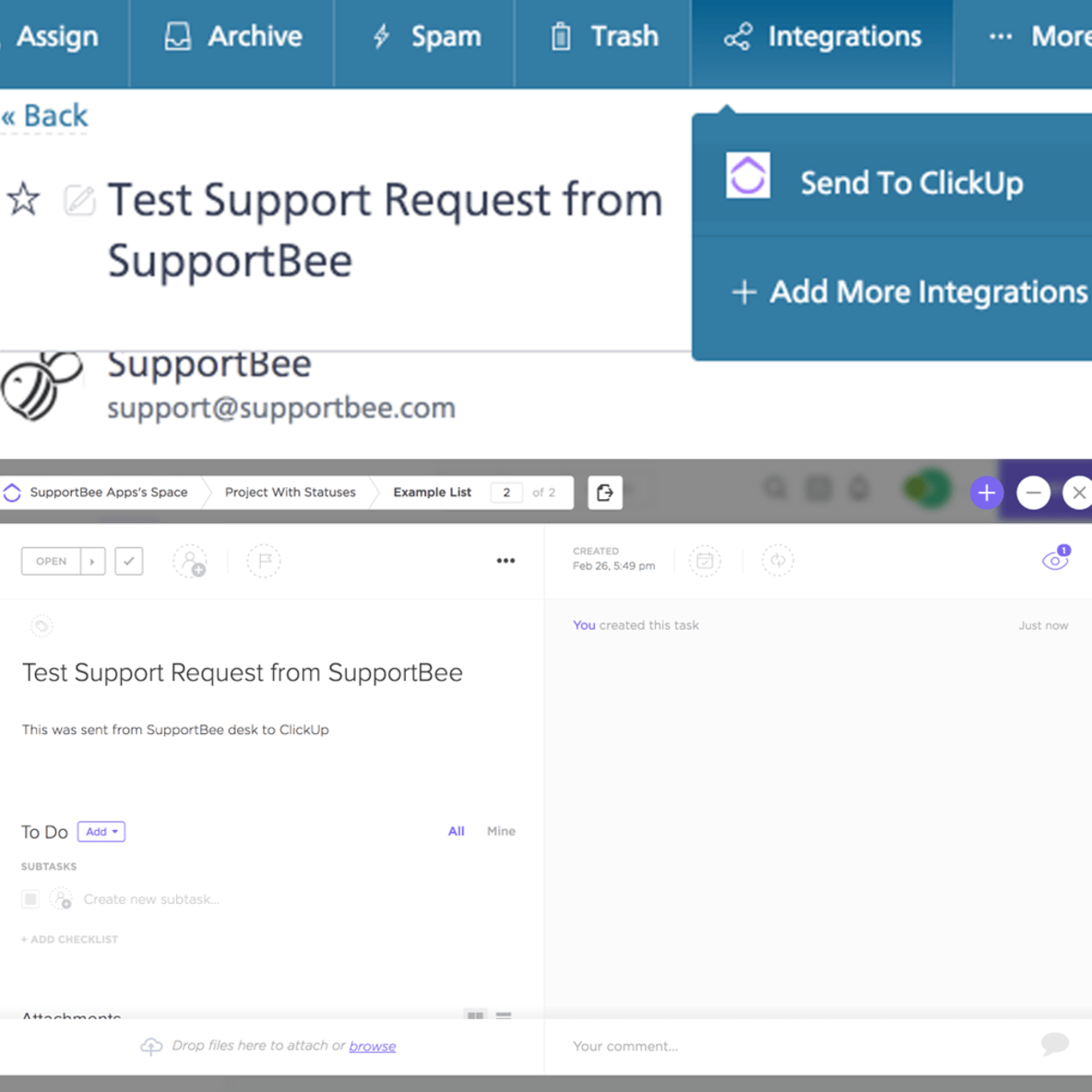This screenshot has width=1092, height=1092.
Task: Click the purple plus new task button
Action: [x=986, y=493]
